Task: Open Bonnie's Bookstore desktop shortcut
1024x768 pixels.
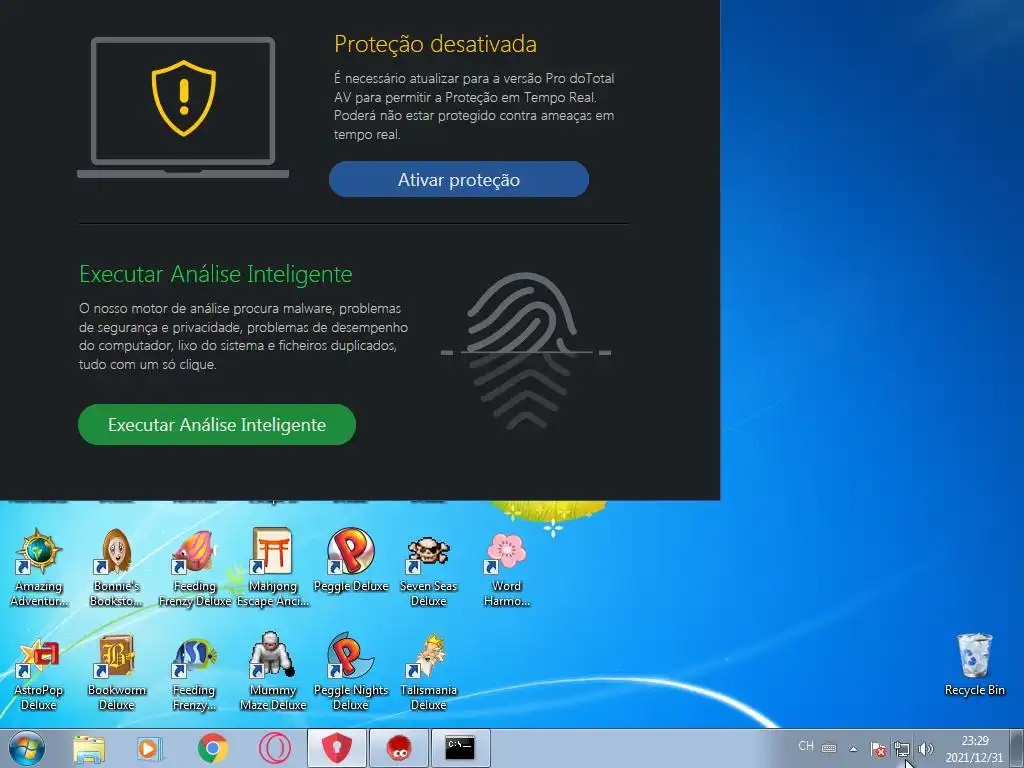Action: coord(116,568)
